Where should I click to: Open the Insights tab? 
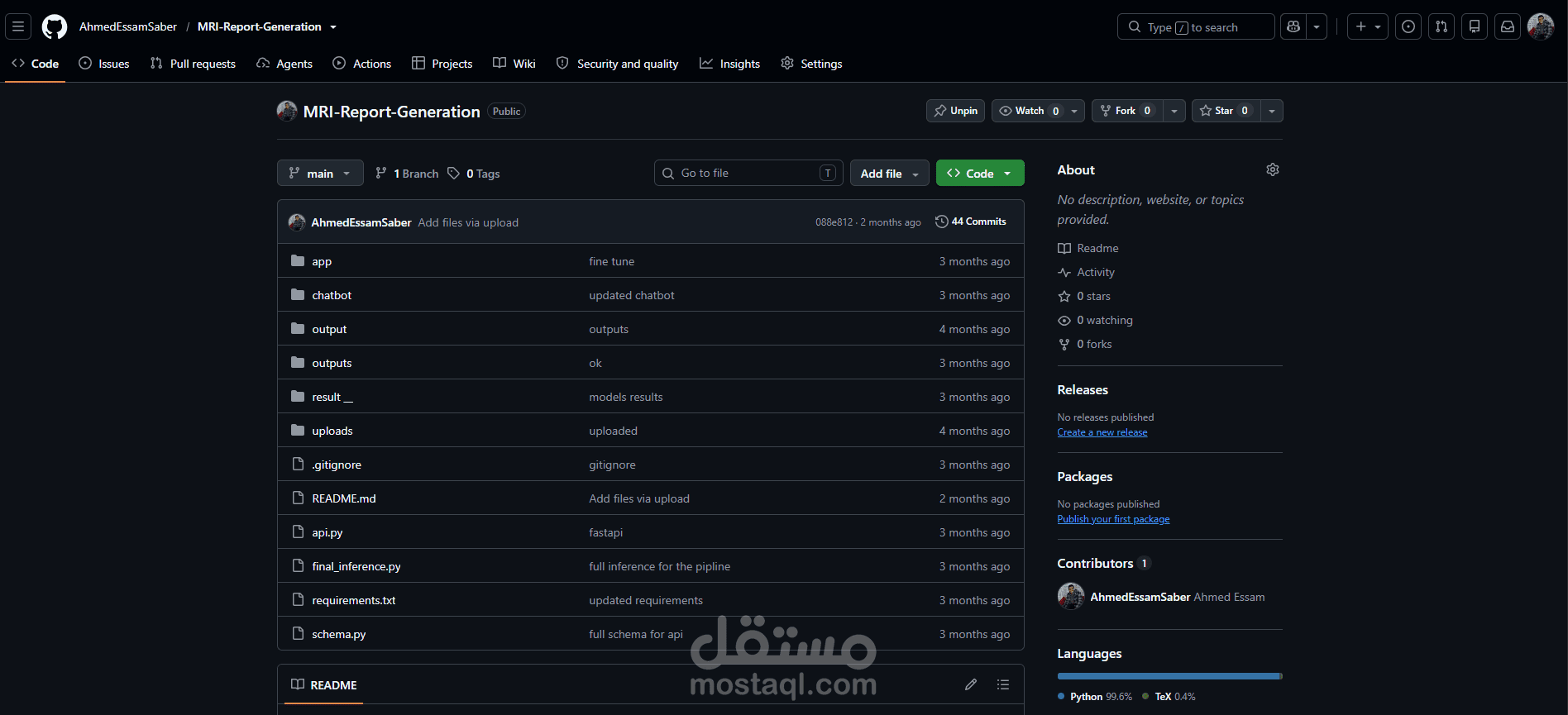pos(729,64)
